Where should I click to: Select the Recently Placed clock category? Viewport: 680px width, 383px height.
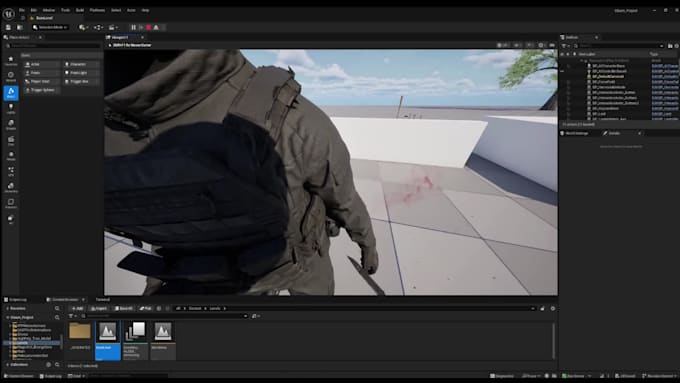point(11,77)
